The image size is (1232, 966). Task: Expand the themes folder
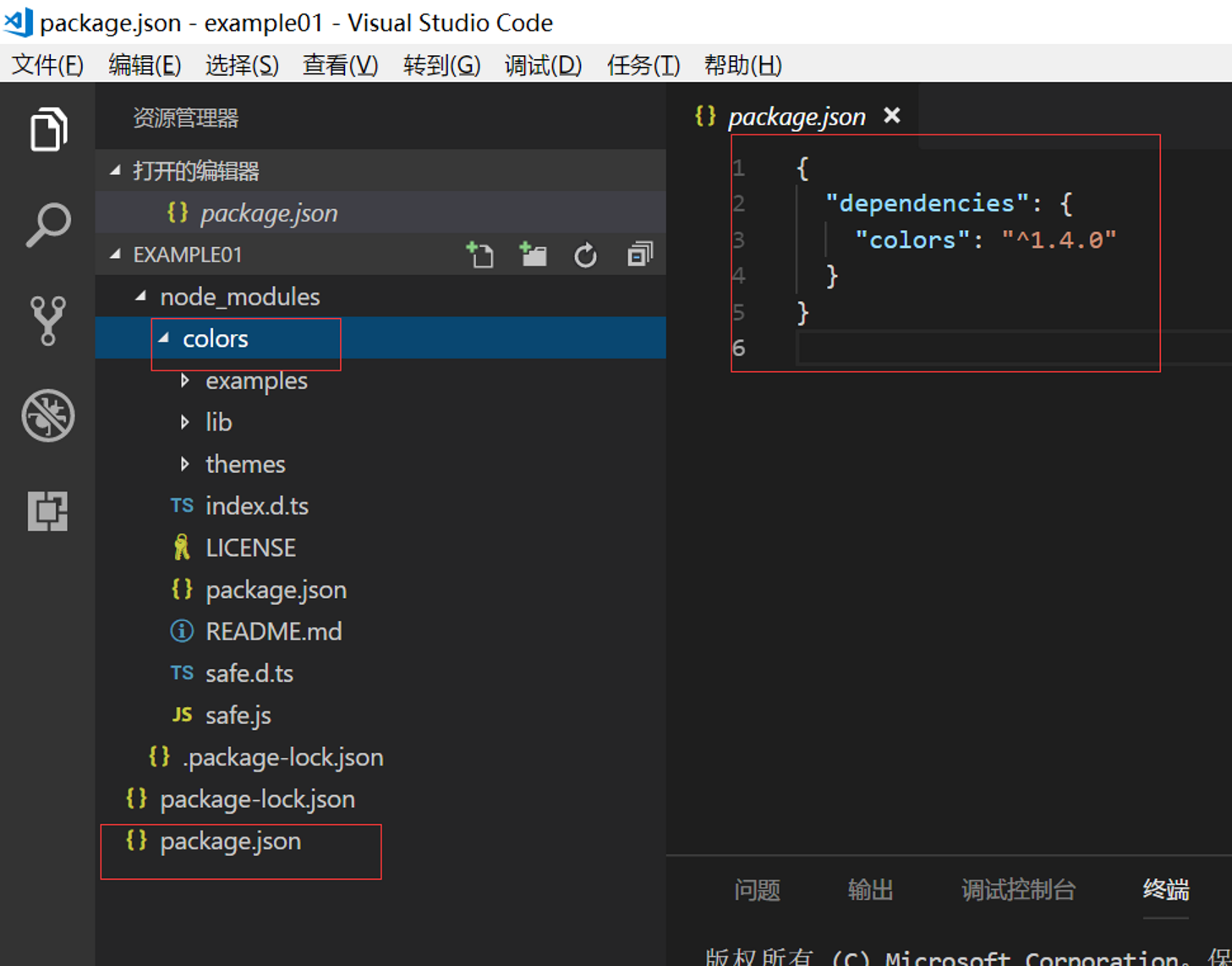pos(185,464)
